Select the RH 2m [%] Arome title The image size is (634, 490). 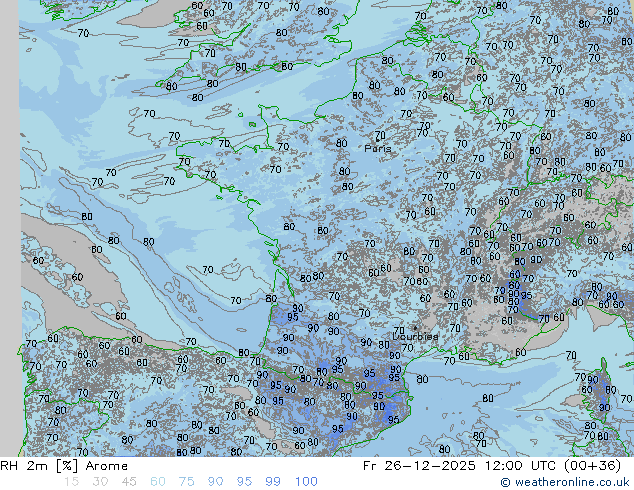coord(64,466)
